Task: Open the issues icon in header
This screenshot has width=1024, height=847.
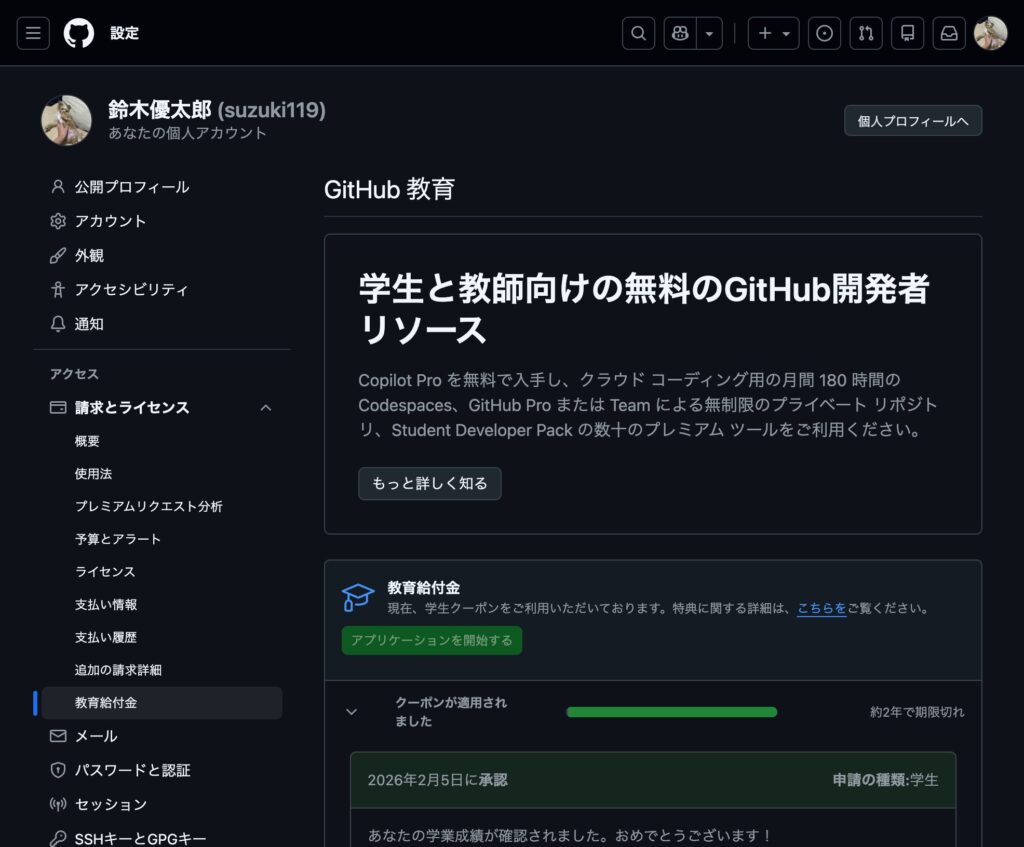Action: coord(824,33)
